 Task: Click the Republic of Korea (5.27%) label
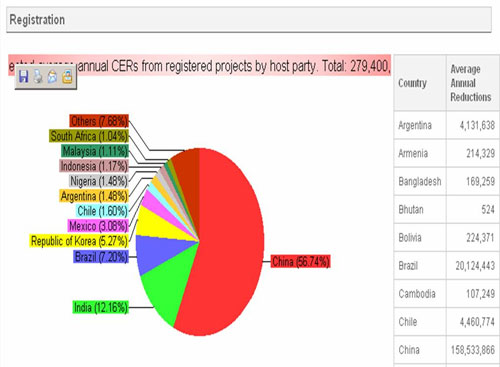coord(79,241)
